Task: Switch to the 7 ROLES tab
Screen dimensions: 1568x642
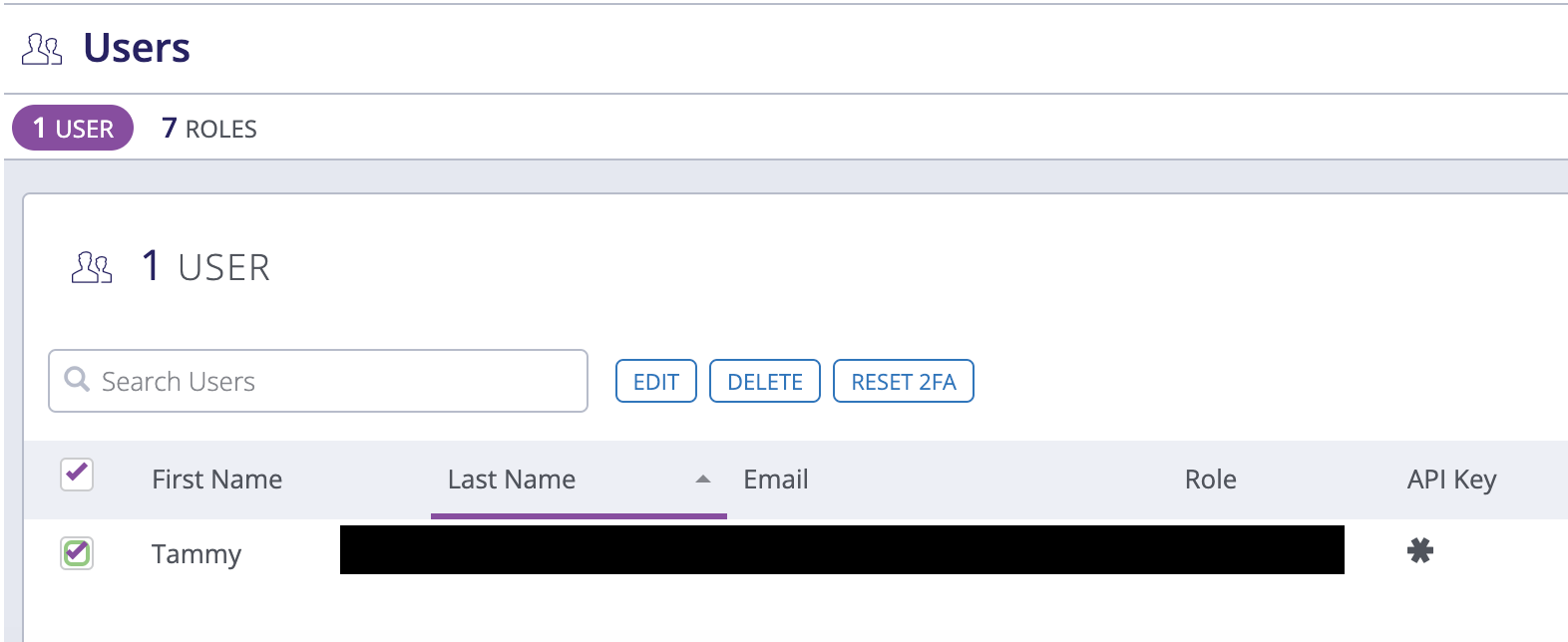Action: tap(208, 128)
